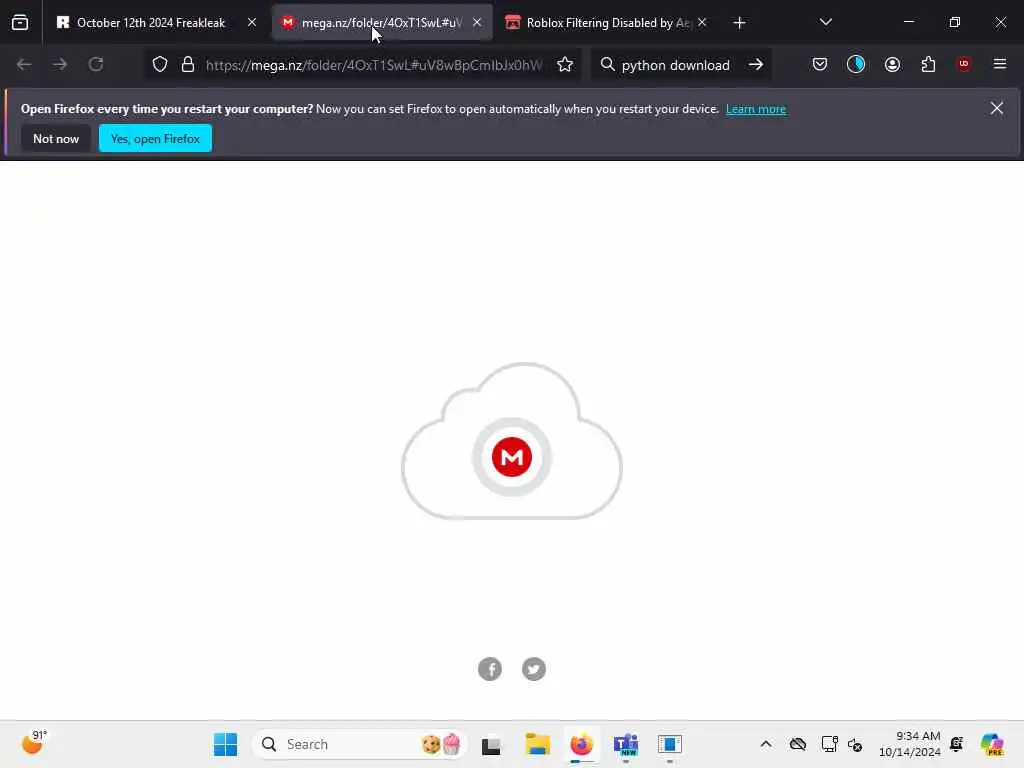Open clock and calendar 9:34 AM

coord(910,744)
